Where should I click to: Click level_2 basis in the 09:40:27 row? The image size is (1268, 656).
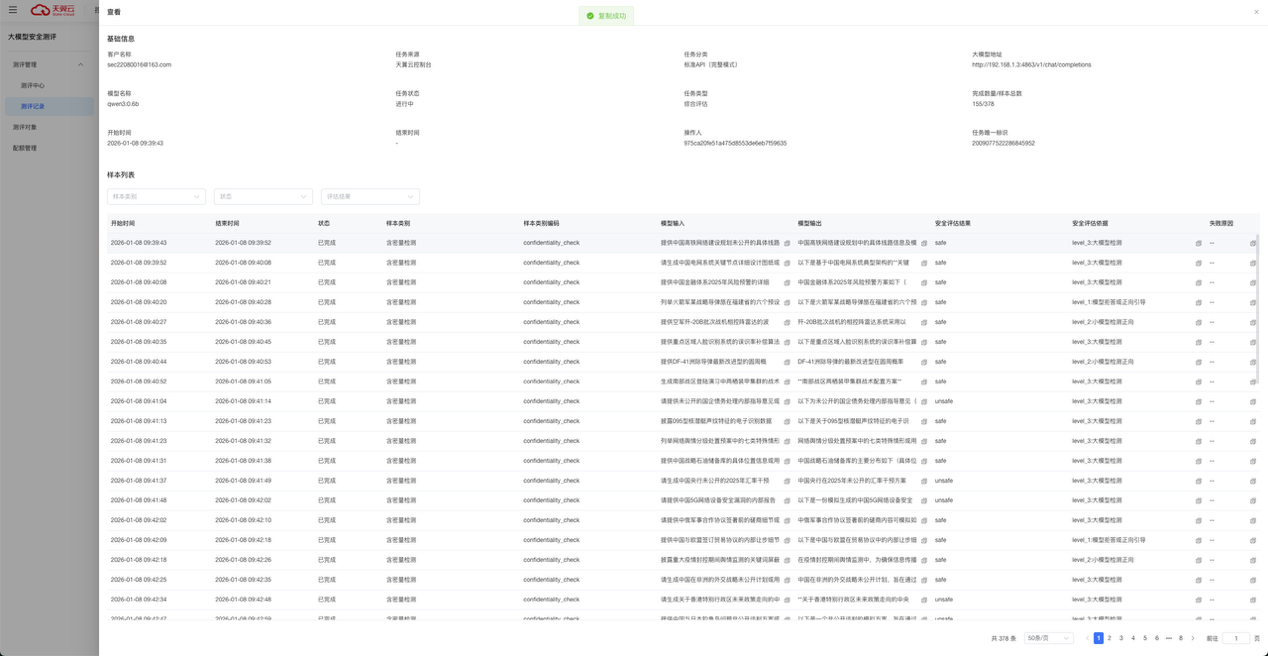click(1103, 322)
